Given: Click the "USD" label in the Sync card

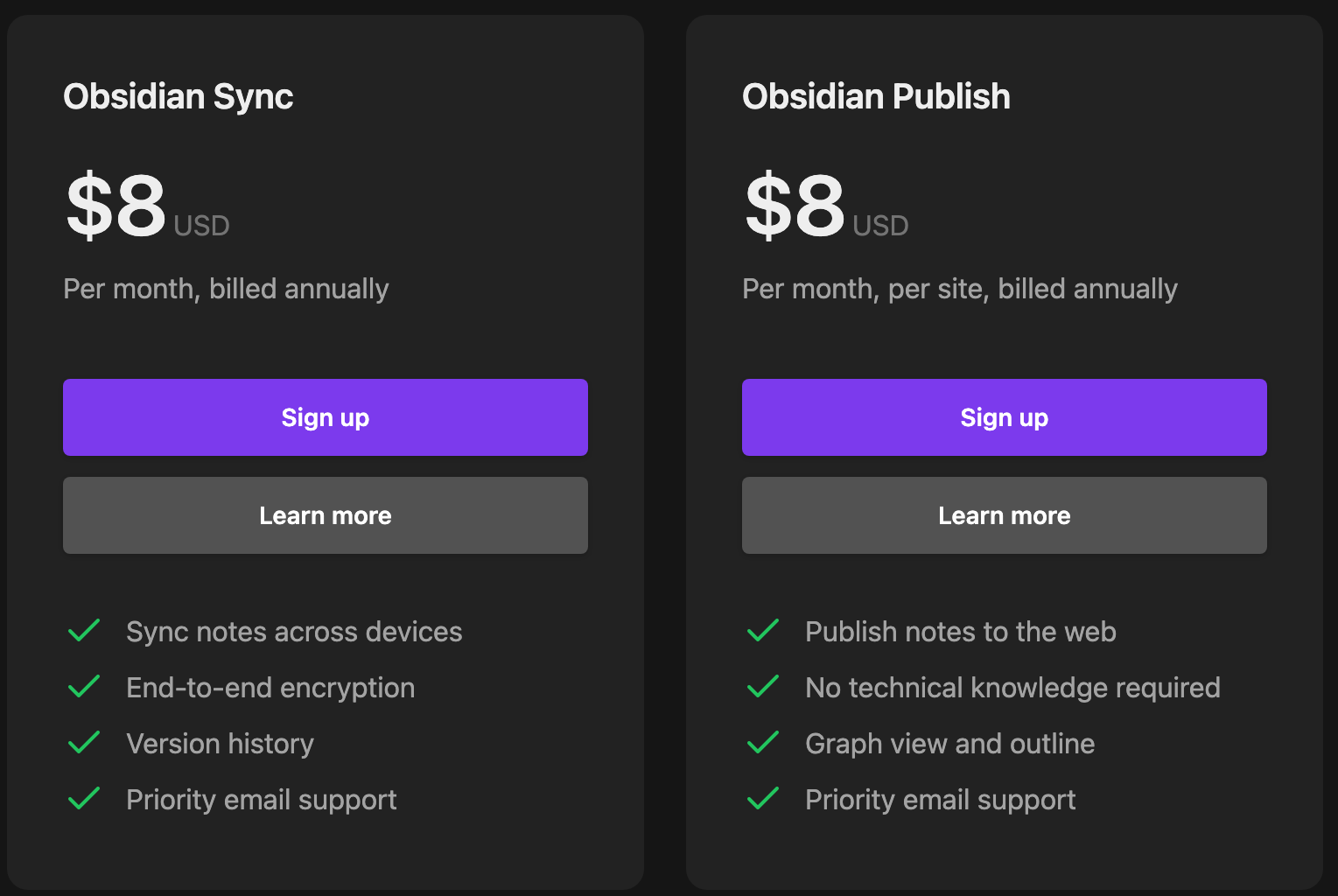Looking at the screenshot, I should (x=200, y=225).
